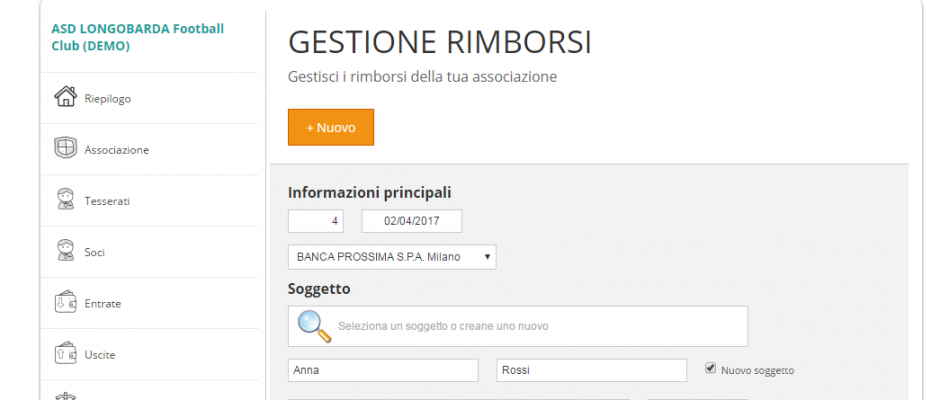Click the Riepilogo house icon
The width and height of the screenshot is (940, 400).
[x=65, y=97]
